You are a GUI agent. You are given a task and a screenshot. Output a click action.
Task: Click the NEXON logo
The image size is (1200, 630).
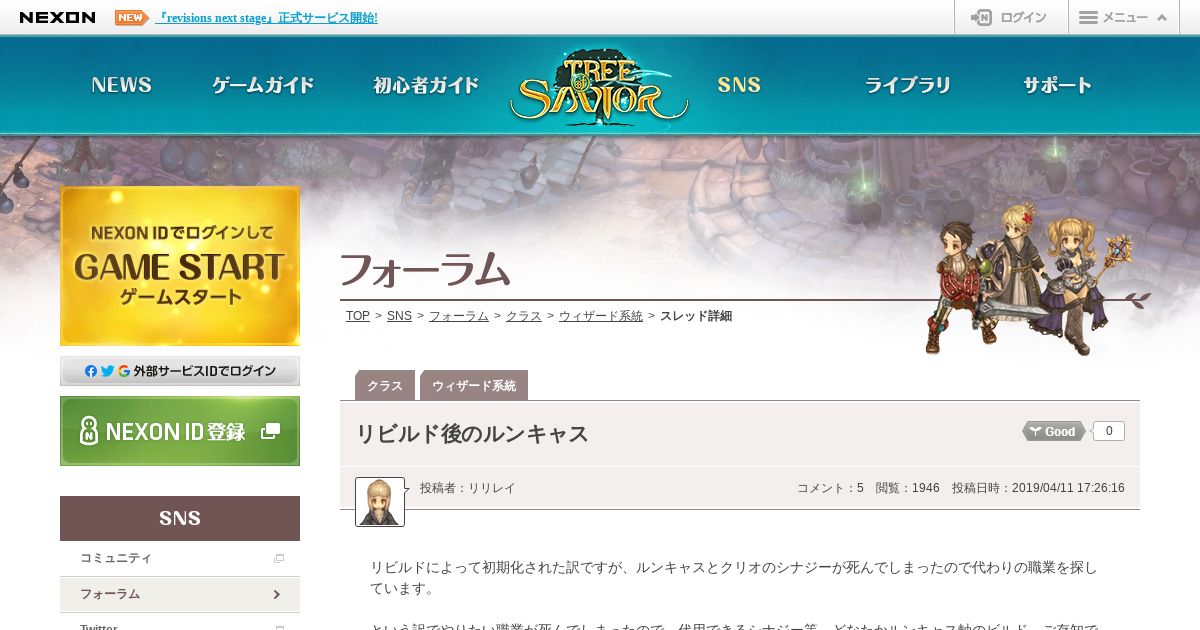click(57, 17)
